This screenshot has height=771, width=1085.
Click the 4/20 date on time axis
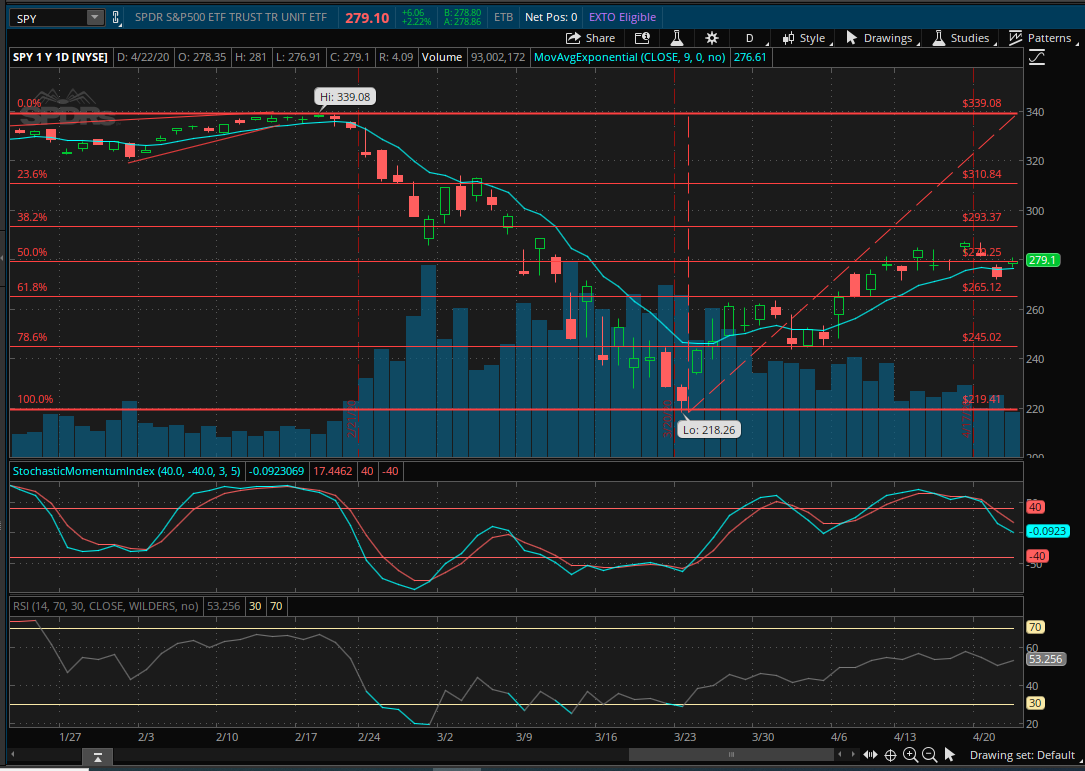tap(984, 737)
